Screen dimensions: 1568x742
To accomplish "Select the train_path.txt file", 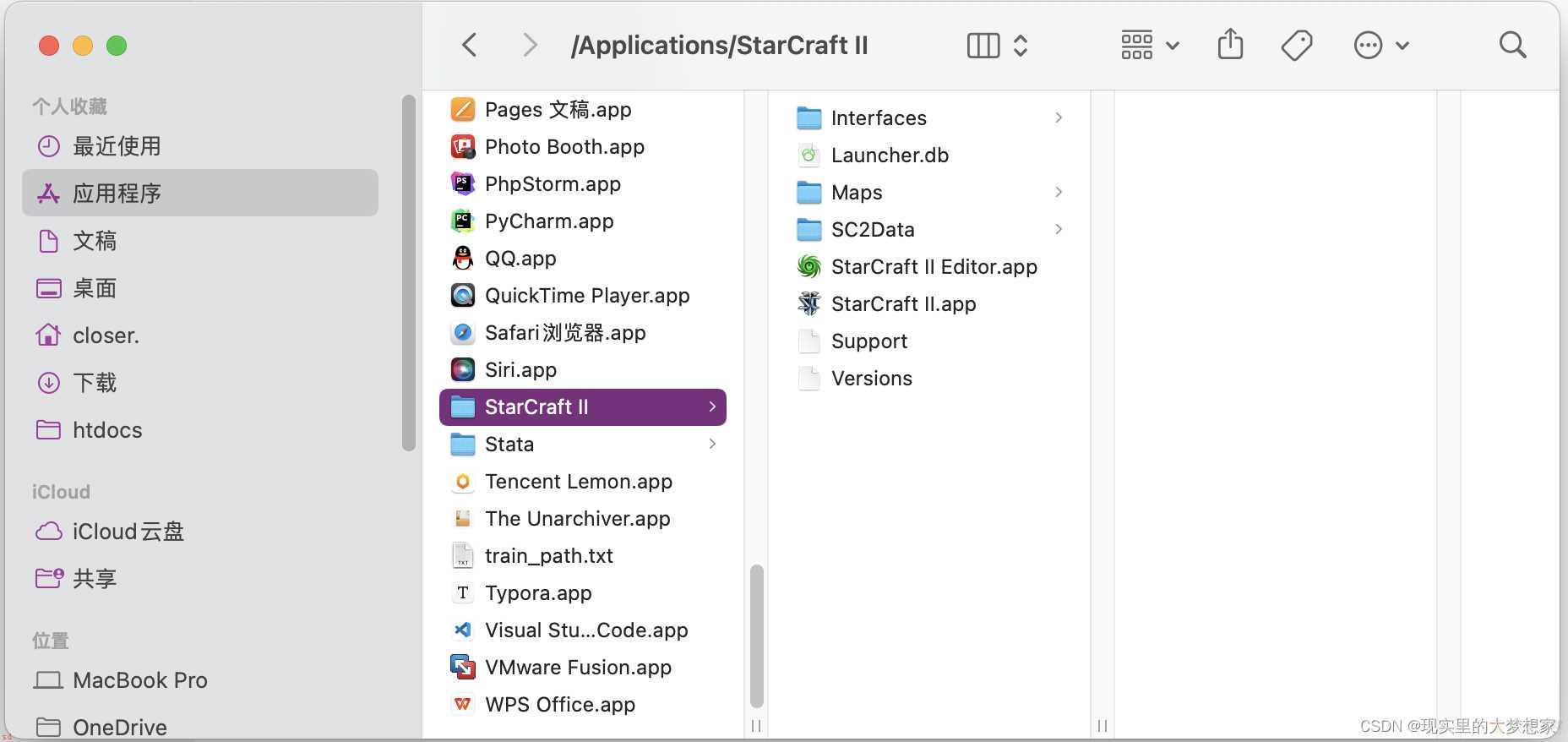I will pyautogui.click(x=583, y=556).
